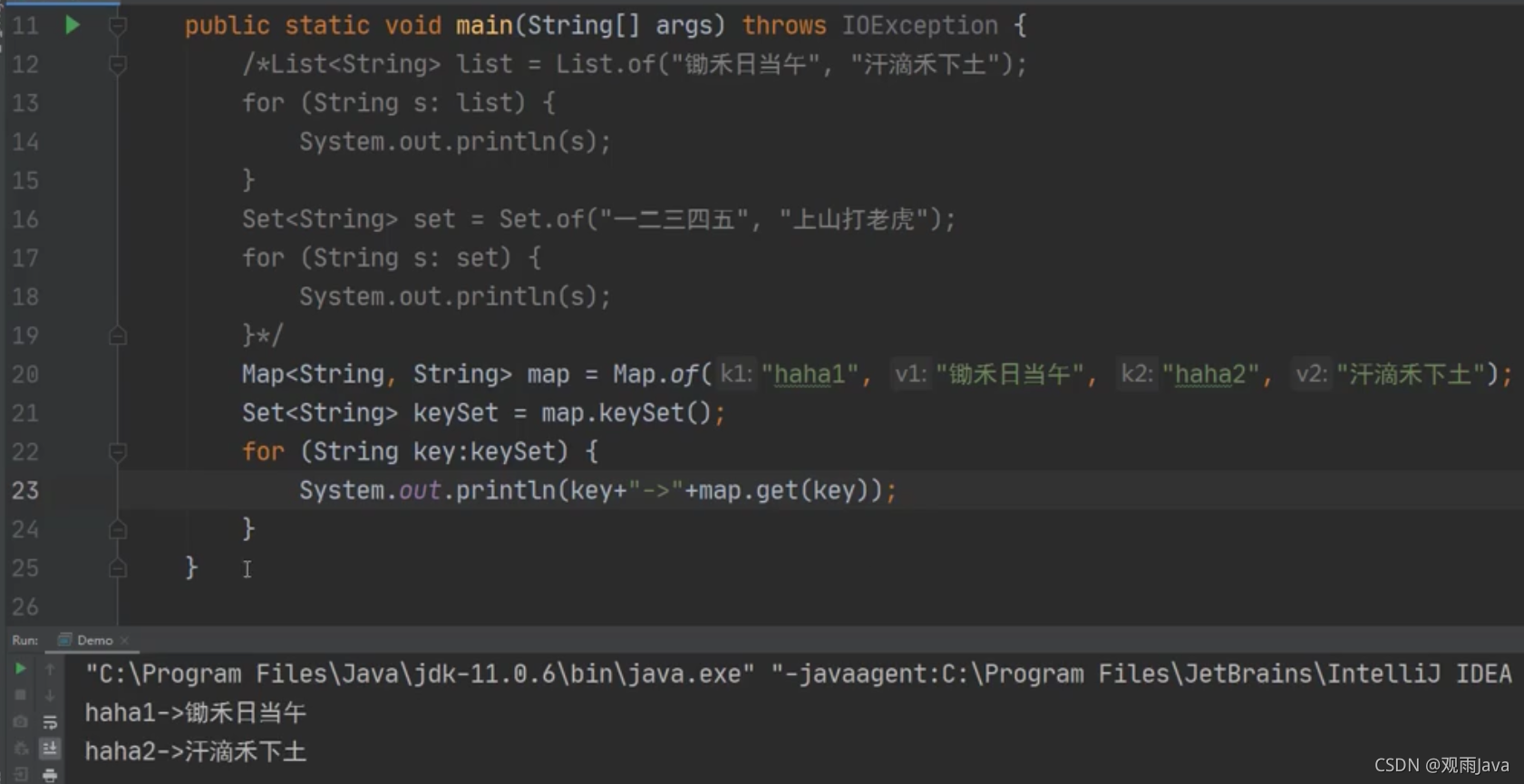Click 'List.of(' in commented line 12
The width and height of the screenshot is (1524, 784).
(x=612, y=64)
